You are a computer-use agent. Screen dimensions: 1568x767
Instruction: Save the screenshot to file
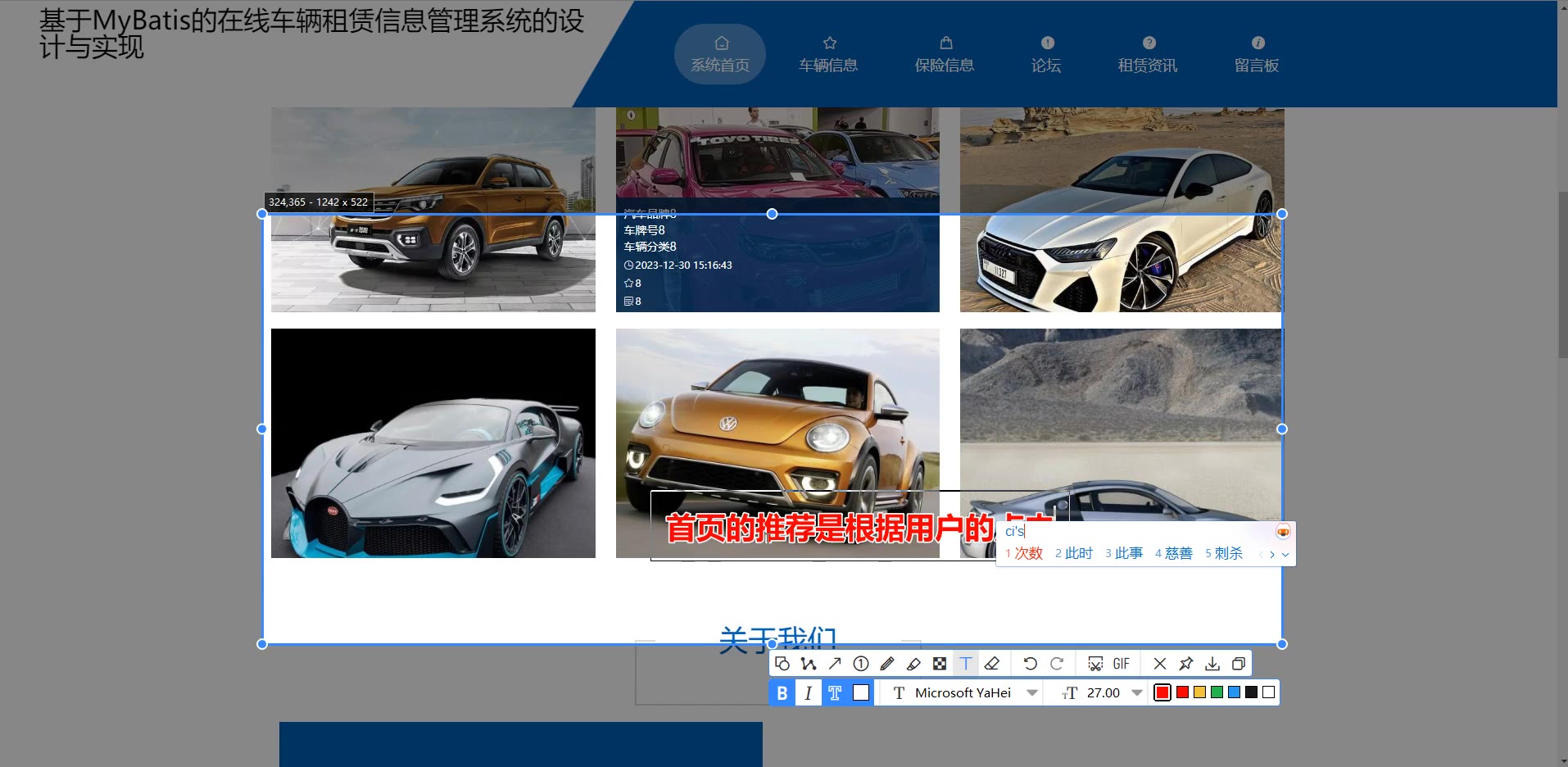(1212, 664)
